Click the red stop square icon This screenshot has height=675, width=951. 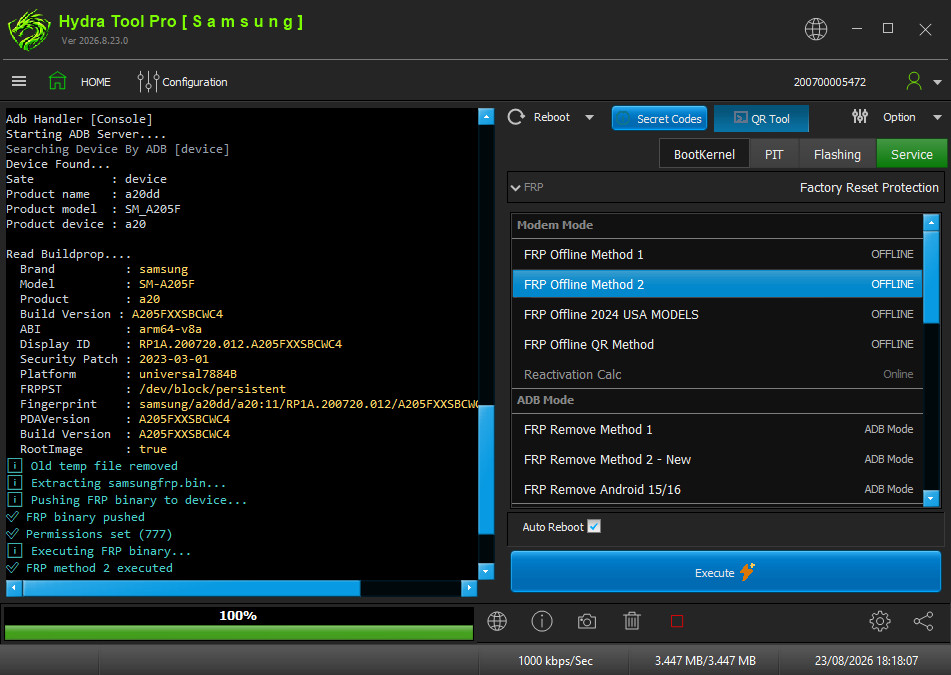click(677, 622)
